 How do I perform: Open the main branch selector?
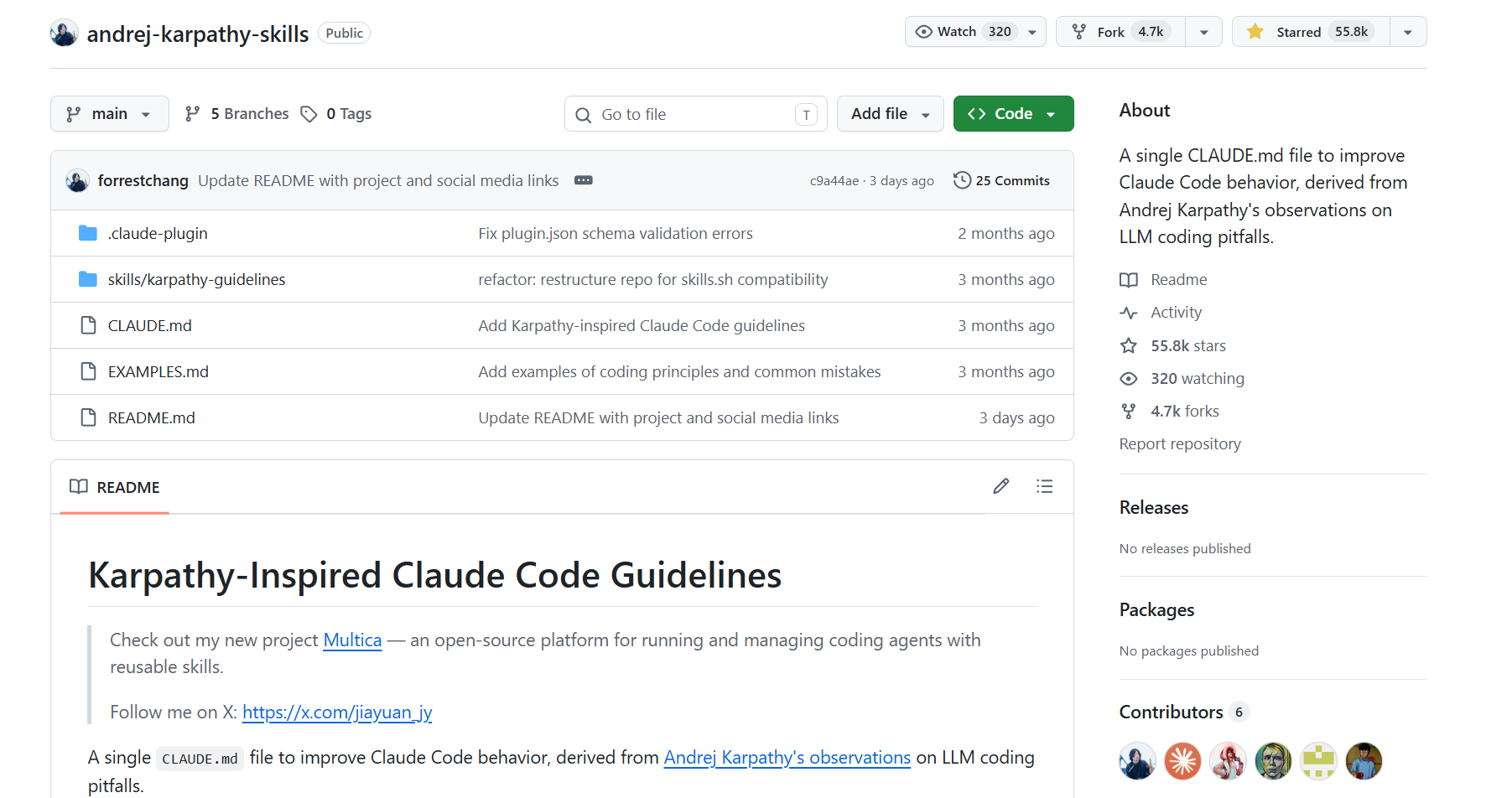(x=109, y=113)
